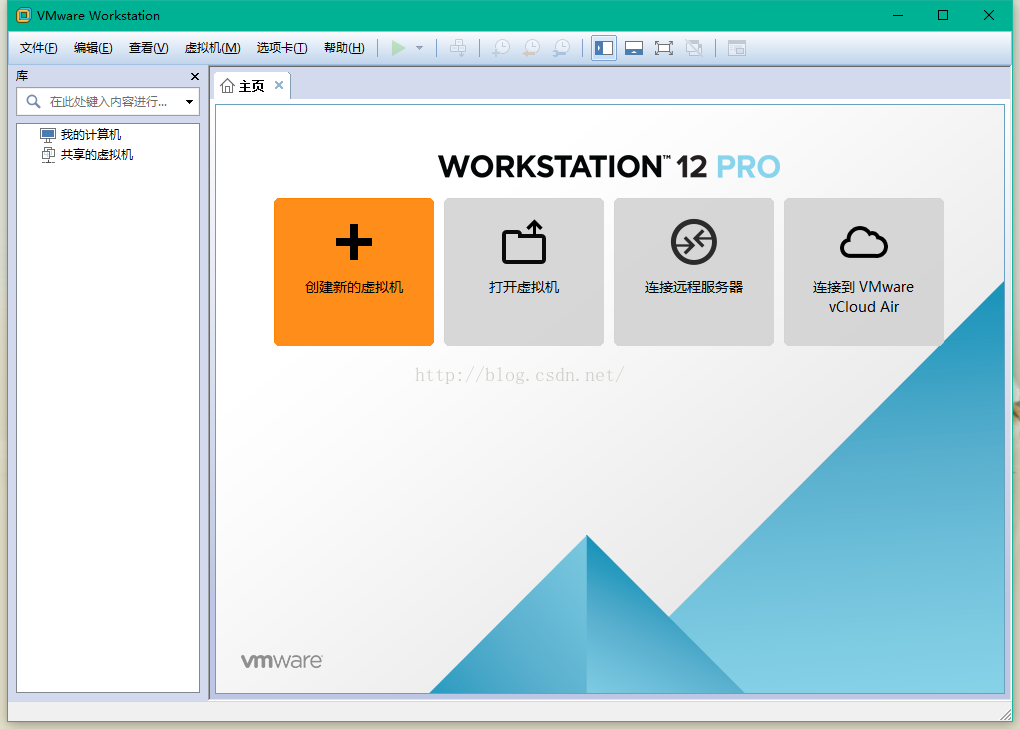Open the 帮助(H) menu

(344, 48)
